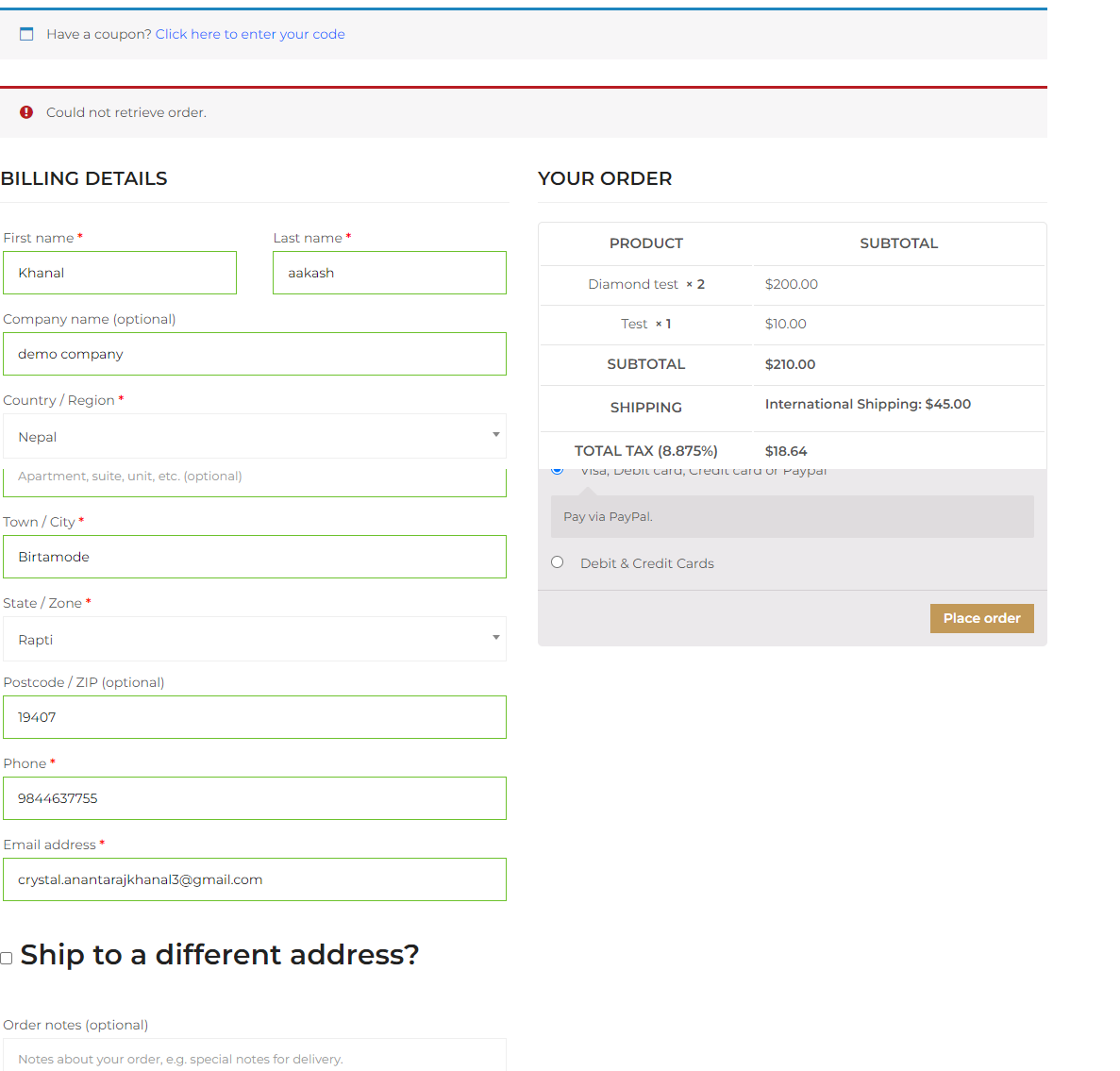
Task: Focus the Company name field
Action: (x=254, y=354)
